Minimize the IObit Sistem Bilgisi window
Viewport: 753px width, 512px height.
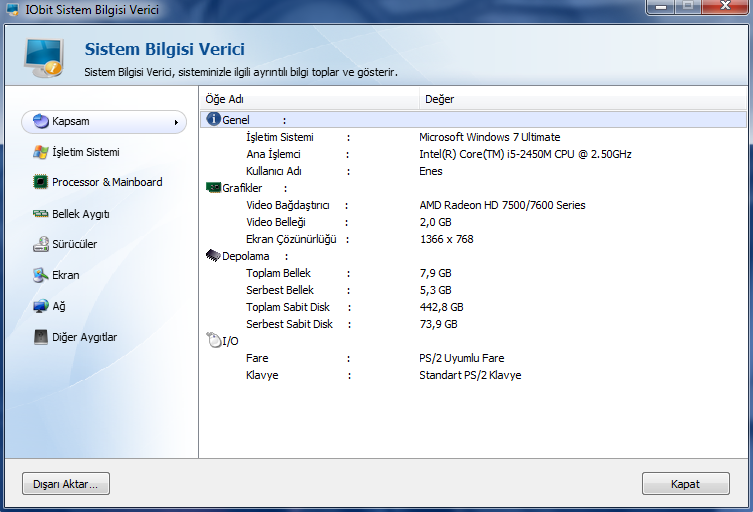pos(661,7)
